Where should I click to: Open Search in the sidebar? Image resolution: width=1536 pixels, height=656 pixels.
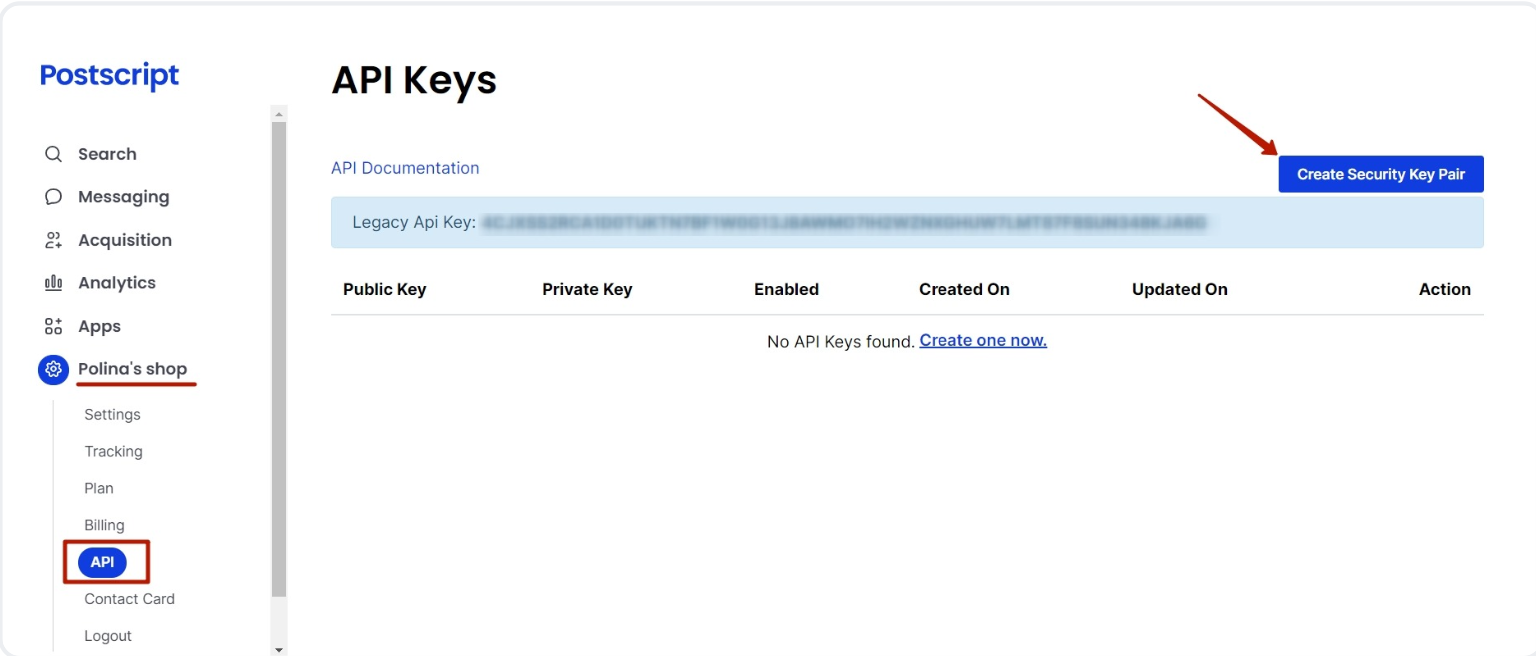coord(107,154)
